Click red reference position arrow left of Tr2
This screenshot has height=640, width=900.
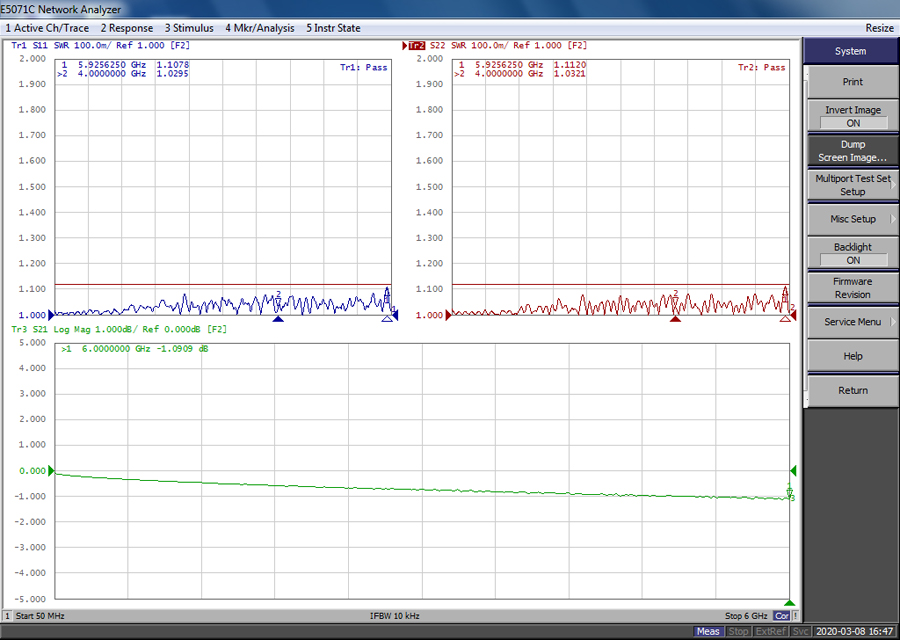pyautogui.click(x=448, y=315)
